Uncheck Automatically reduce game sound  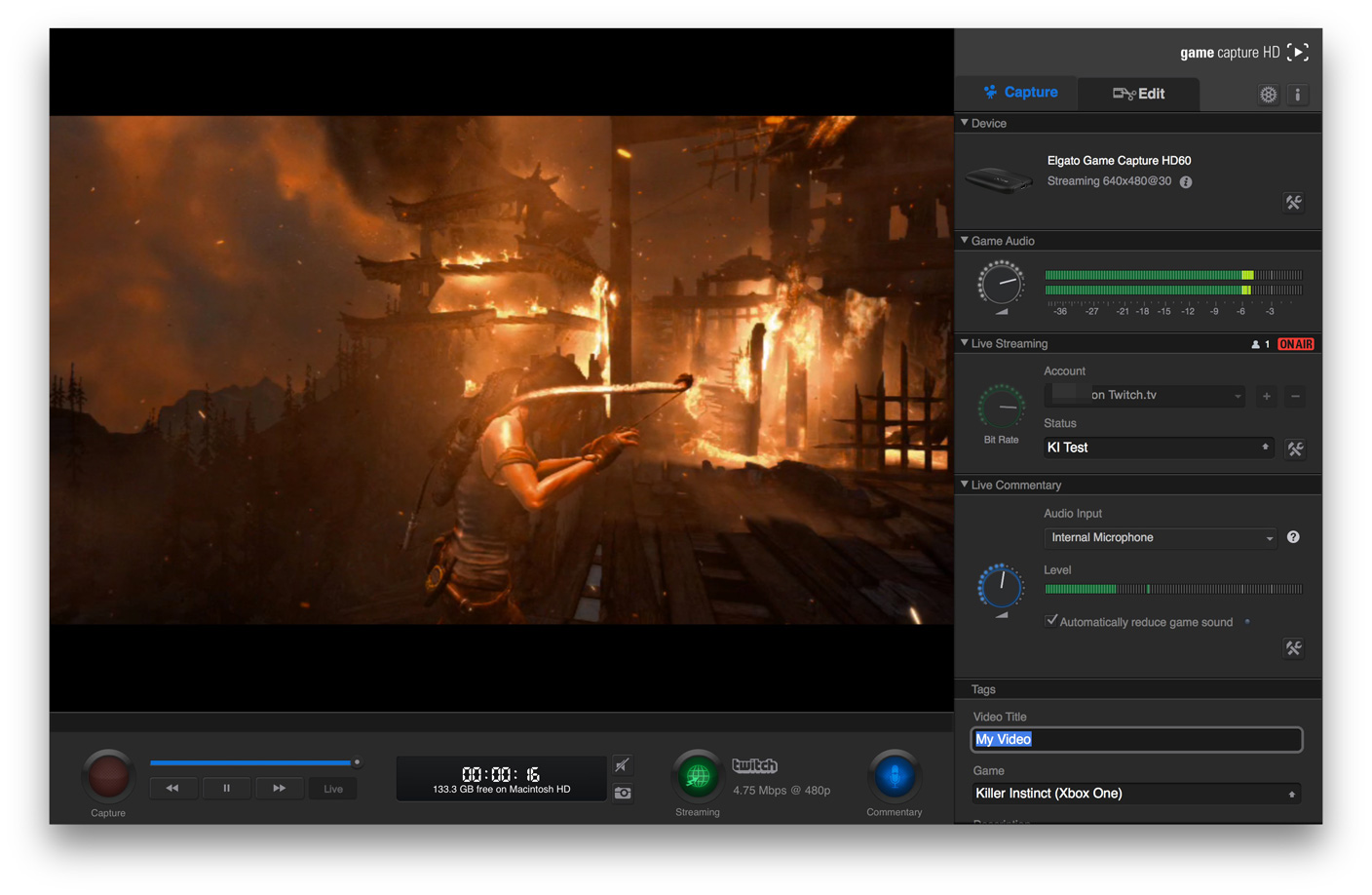(x=1051, y=621)
